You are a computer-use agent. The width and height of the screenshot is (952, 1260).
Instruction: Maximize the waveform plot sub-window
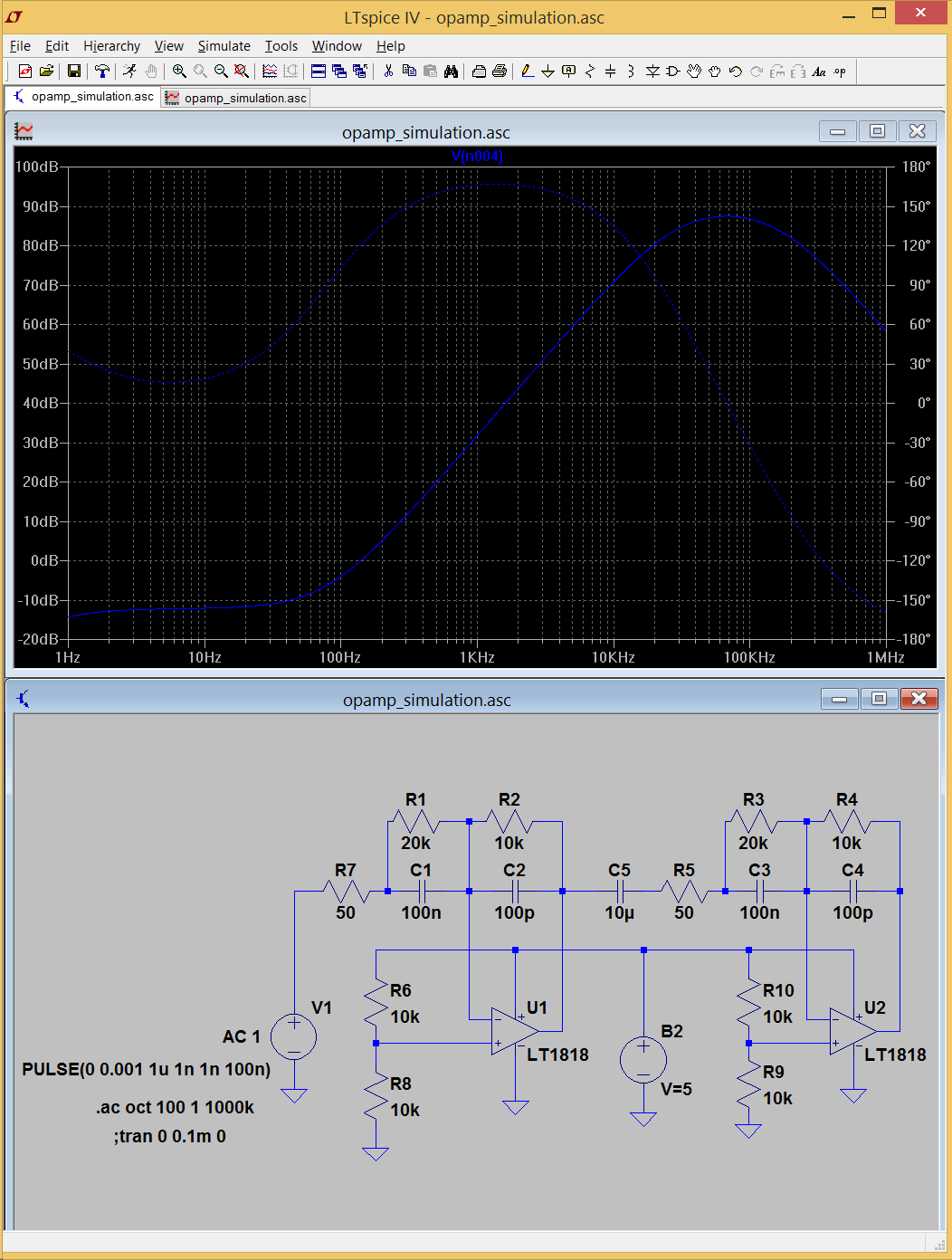[x=877, y=131]
